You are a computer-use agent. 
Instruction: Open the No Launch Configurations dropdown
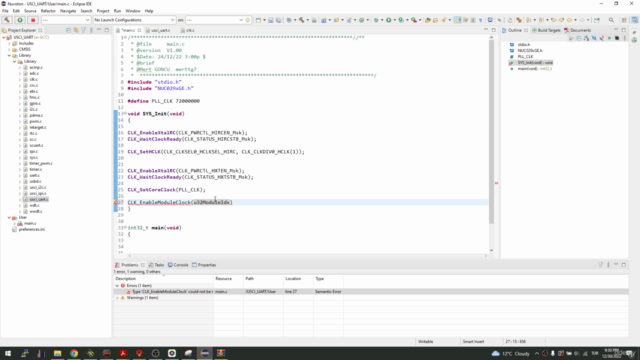click(x=134, y=20)
